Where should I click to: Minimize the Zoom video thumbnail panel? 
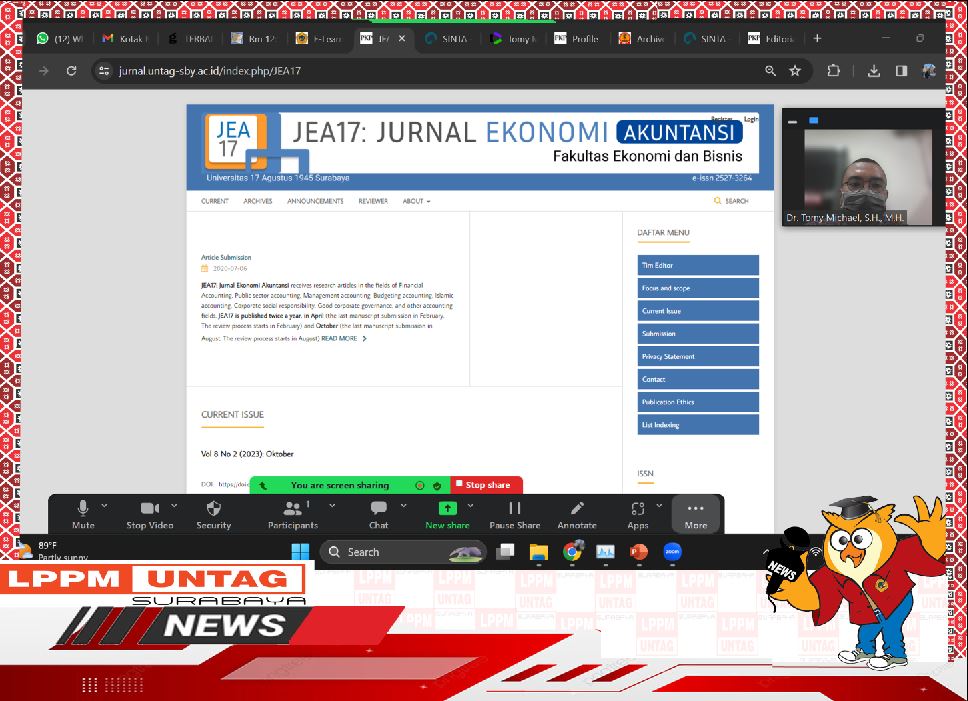click(793, 122)
